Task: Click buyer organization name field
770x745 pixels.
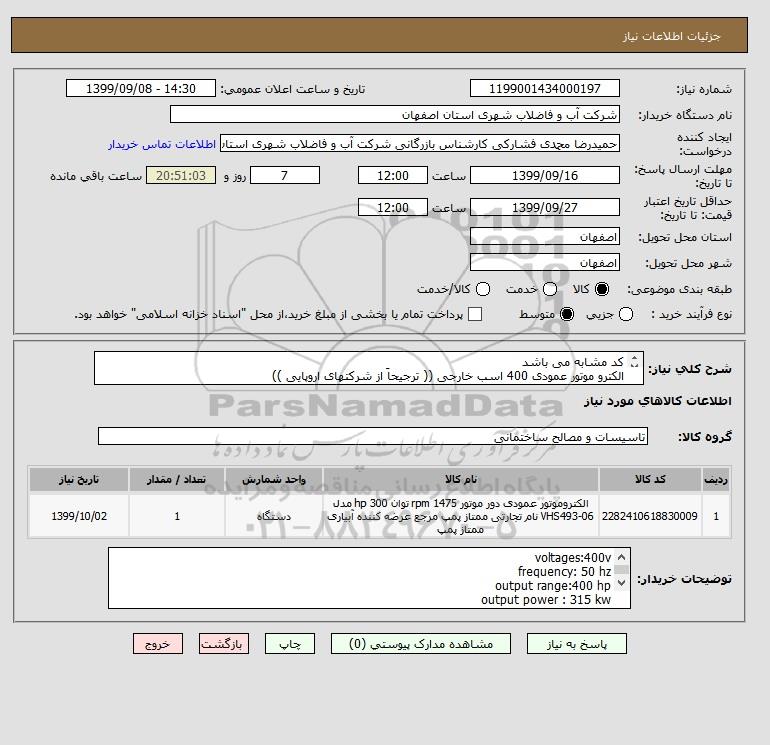Action: (395, 114)
